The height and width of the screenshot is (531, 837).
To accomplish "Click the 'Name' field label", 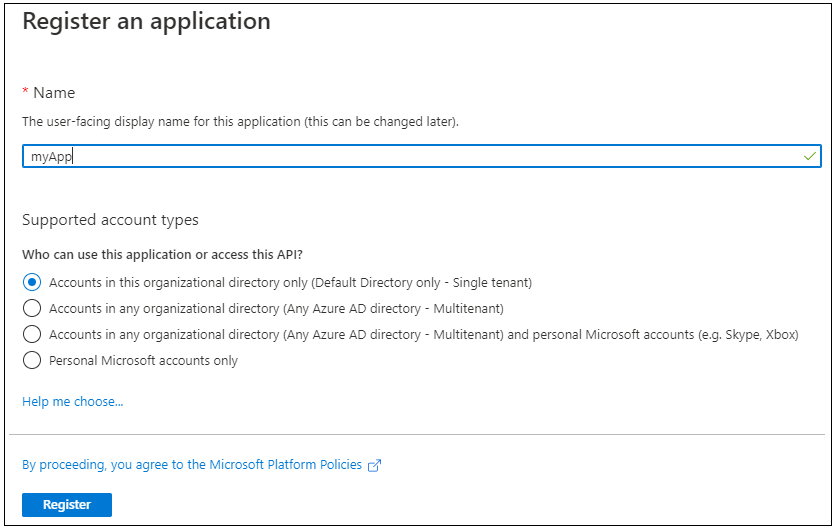I will click(54, 92).
